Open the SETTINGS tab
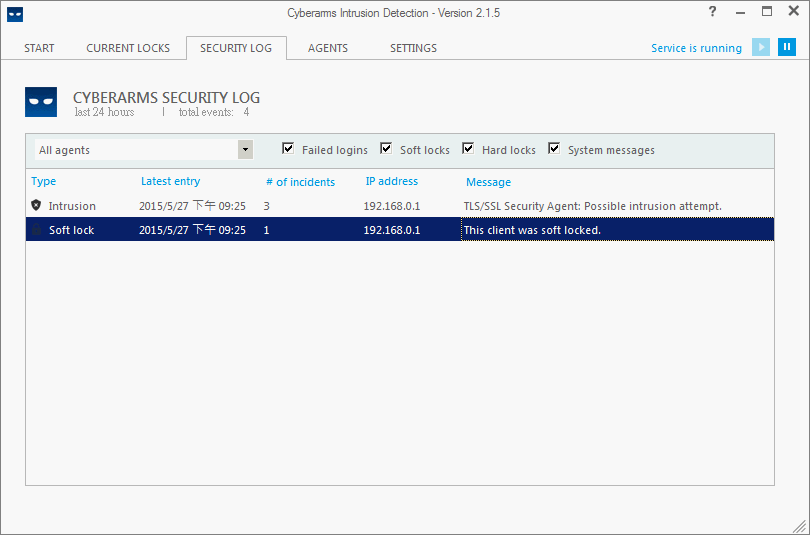 click(x=413, y=48)
